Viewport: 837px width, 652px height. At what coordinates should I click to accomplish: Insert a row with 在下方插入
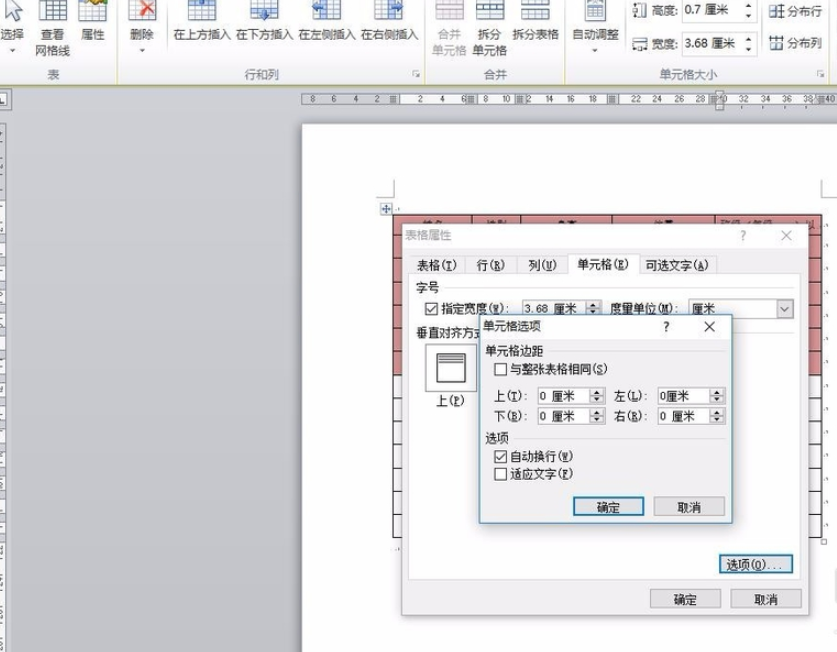tap(264, 21)
